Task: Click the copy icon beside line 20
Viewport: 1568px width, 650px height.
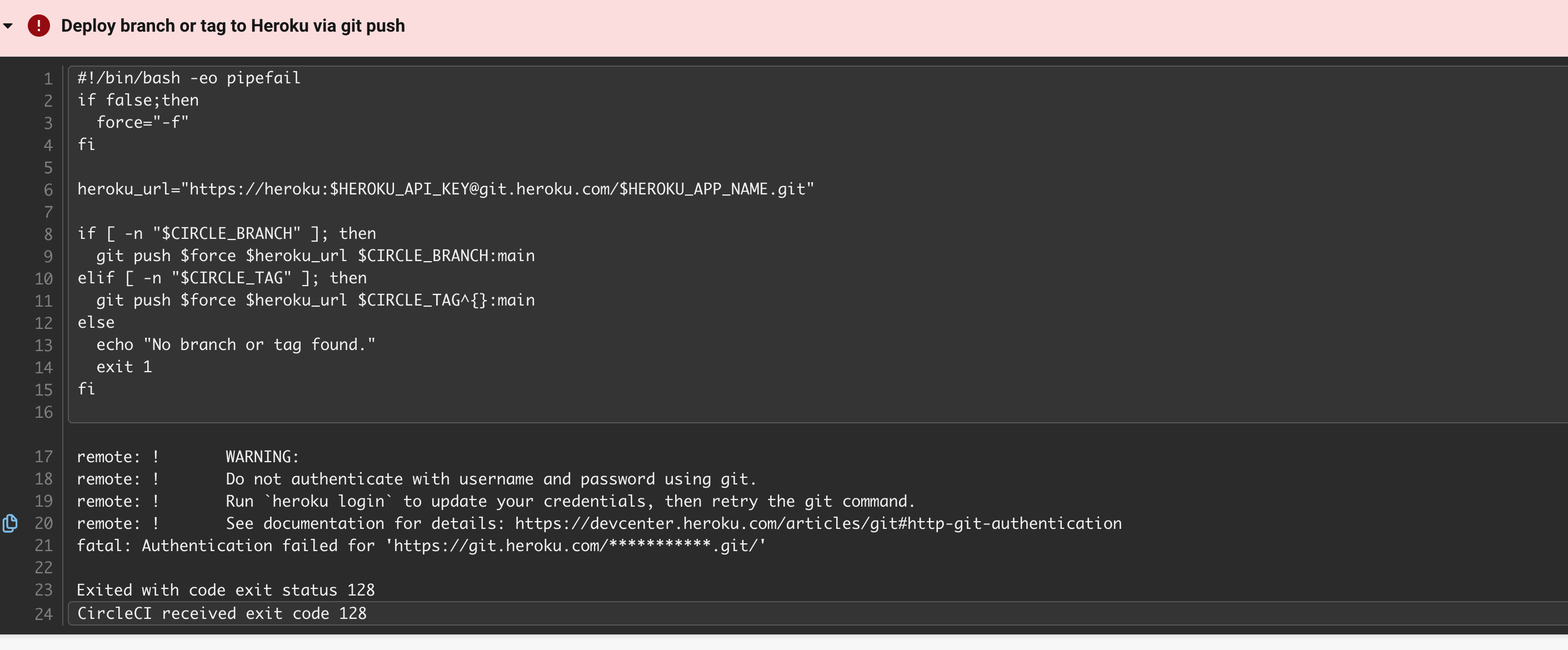Action: [x=10, y=523]
